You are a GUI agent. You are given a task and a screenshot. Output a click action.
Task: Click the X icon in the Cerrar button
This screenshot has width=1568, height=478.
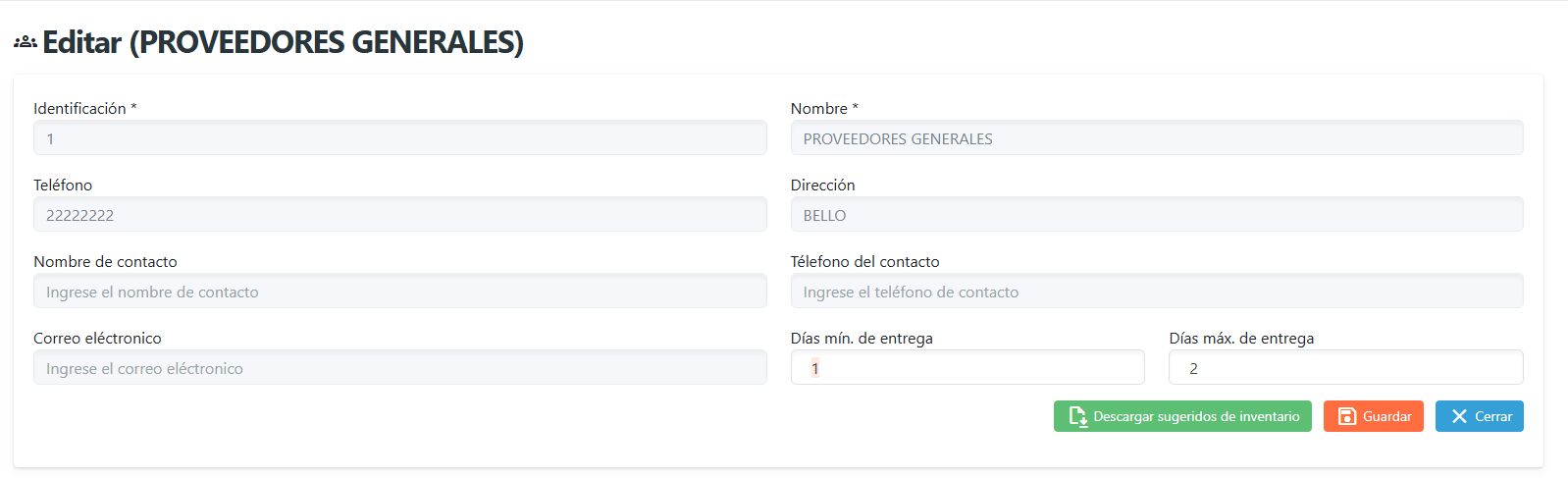(x=1459, y=416)
